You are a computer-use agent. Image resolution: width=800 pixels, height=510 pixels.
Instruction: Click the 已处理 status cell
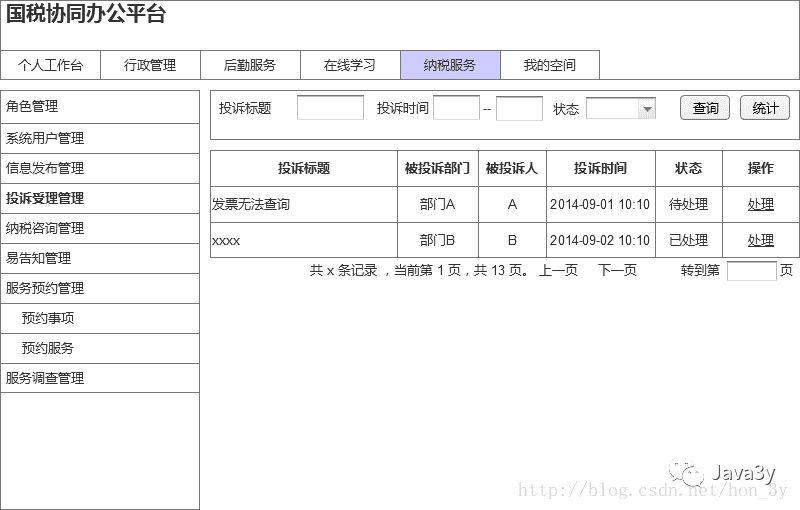tap(689, 240)
